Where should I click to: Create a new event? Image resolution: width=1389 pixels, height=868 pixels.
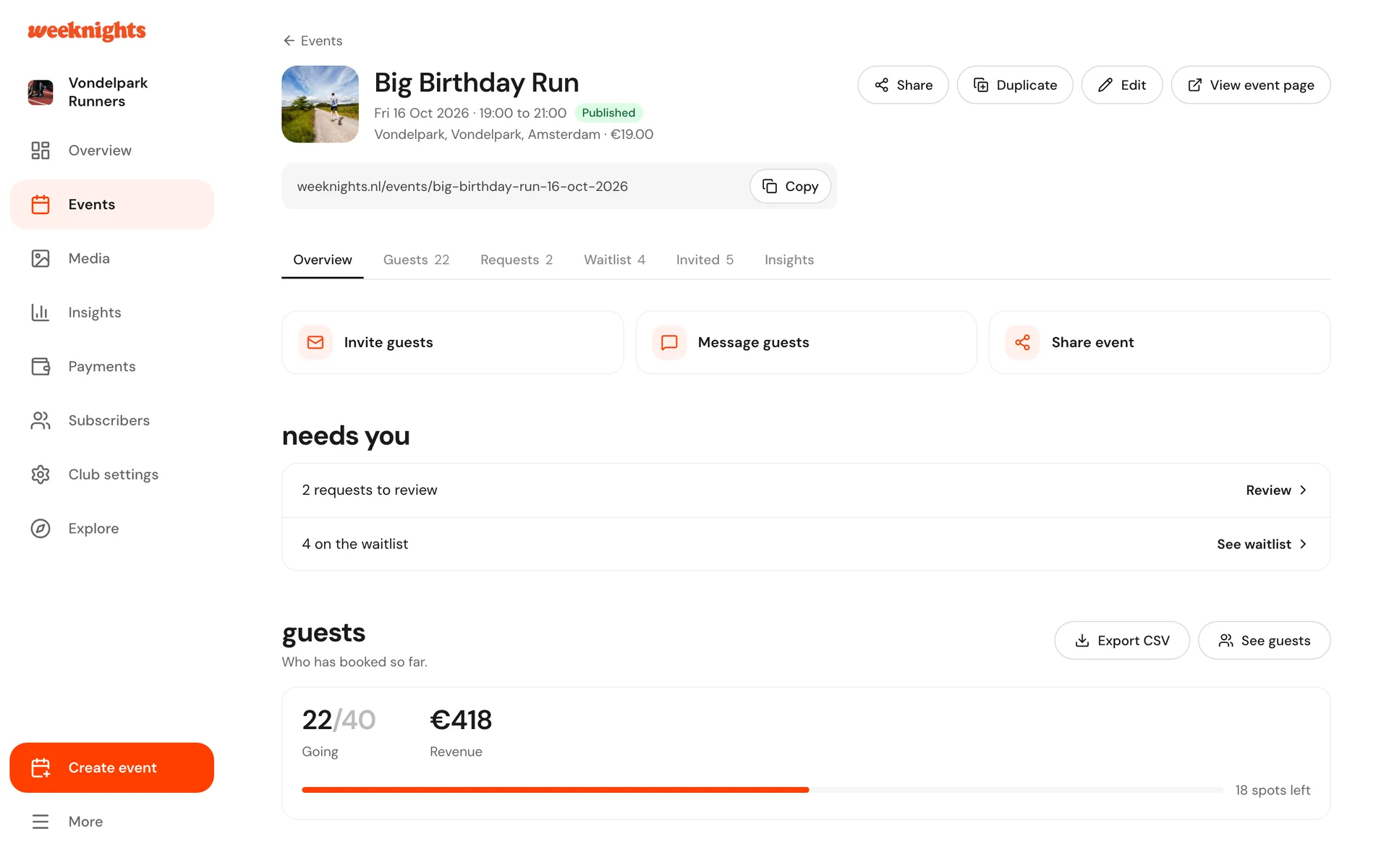(111, 767)
